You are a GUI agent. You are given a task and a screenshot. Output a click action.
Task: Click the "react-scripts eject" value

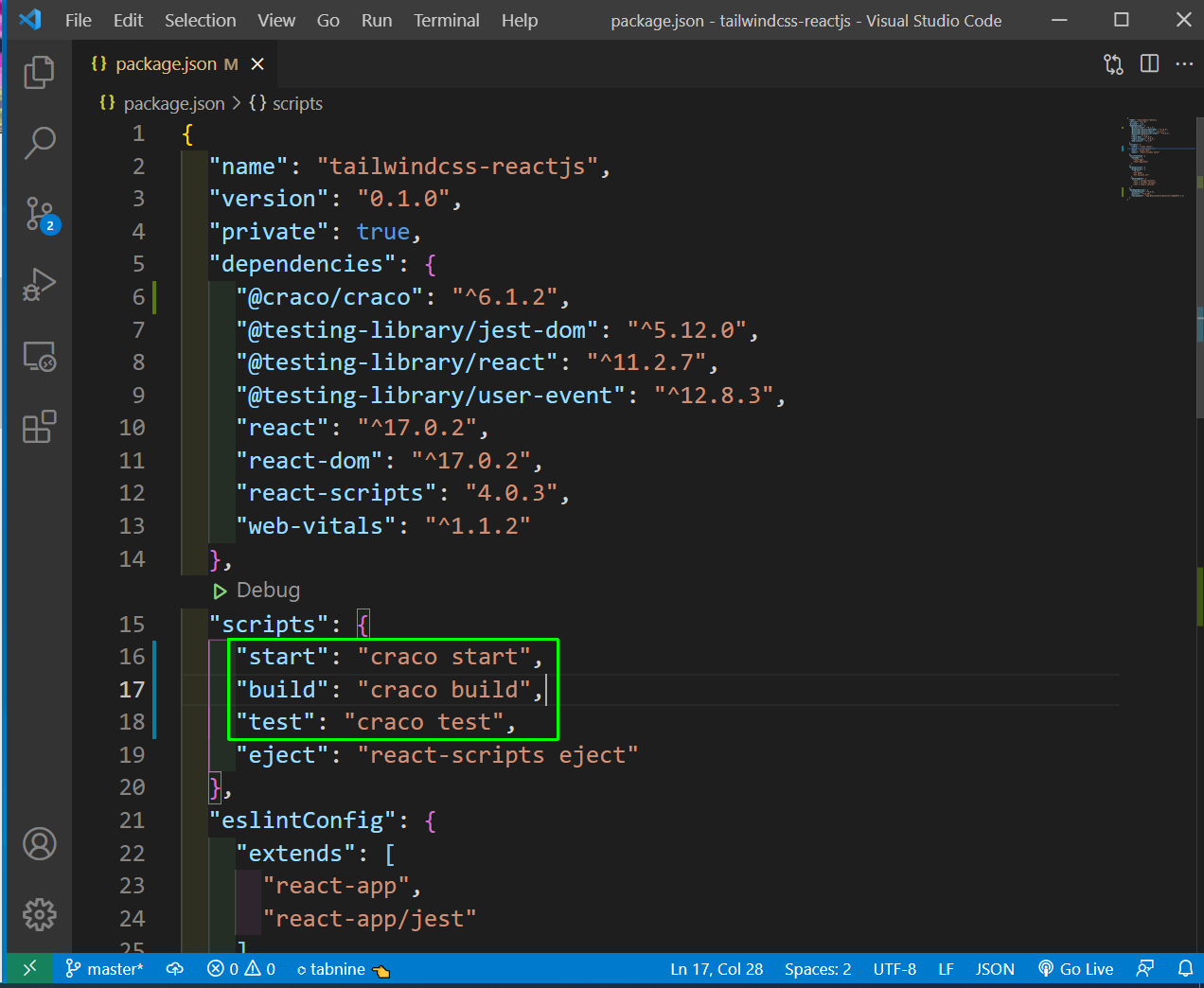(x=498, y=755)
